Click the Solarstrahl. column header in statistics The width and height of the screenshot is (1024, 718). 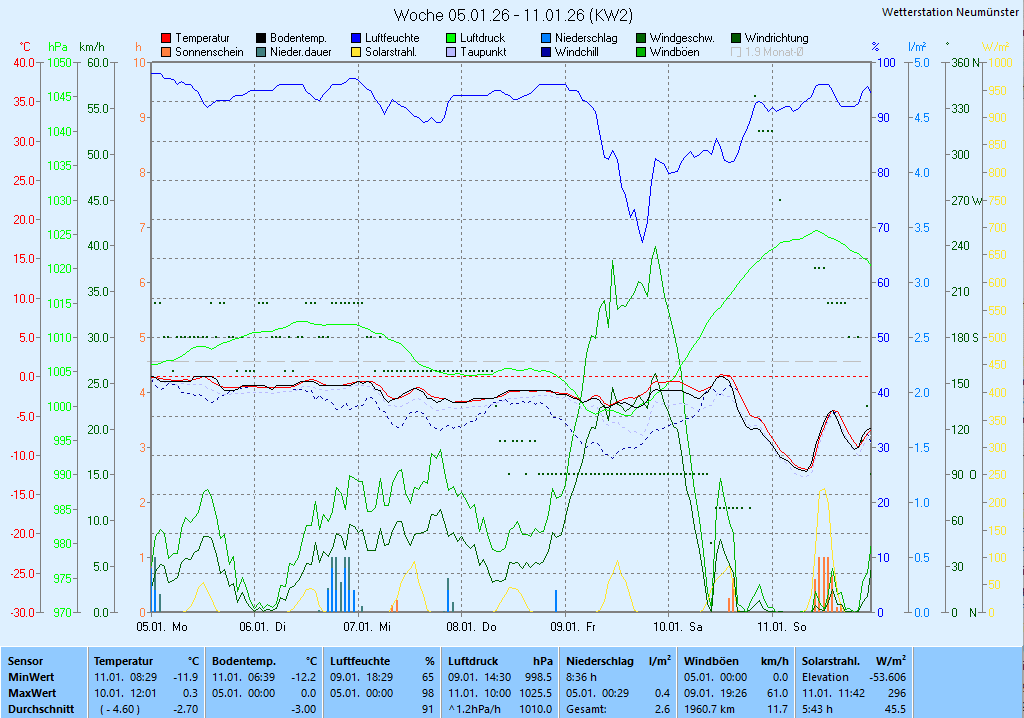[x=829, y=661]
